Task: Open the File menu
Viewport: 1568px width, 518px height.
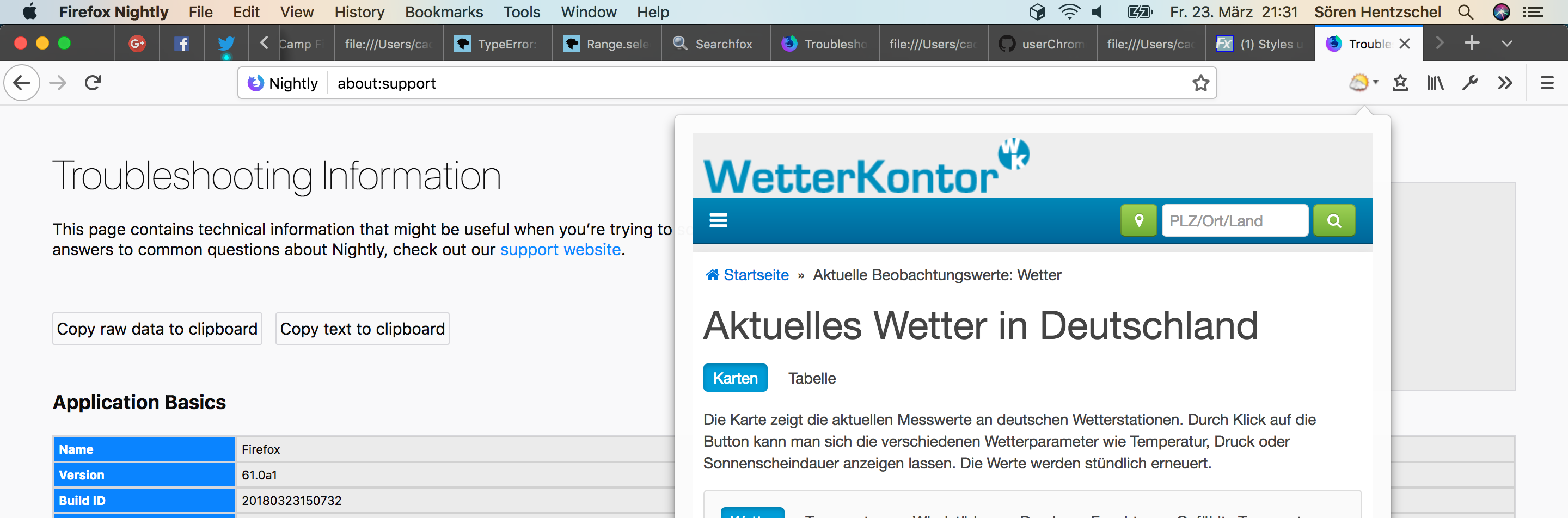Action: click(x=200, y=12)
